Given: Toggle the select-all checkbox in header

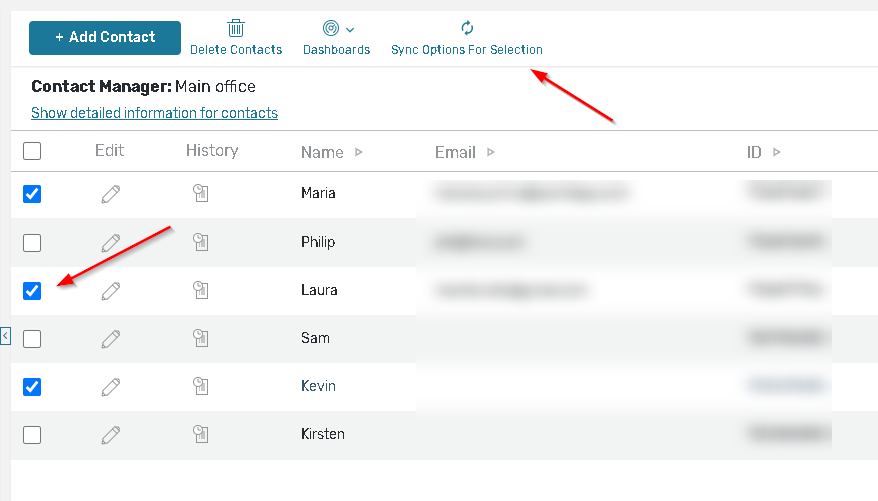Looking at the screenshot, I should click(x=32, y=151).
